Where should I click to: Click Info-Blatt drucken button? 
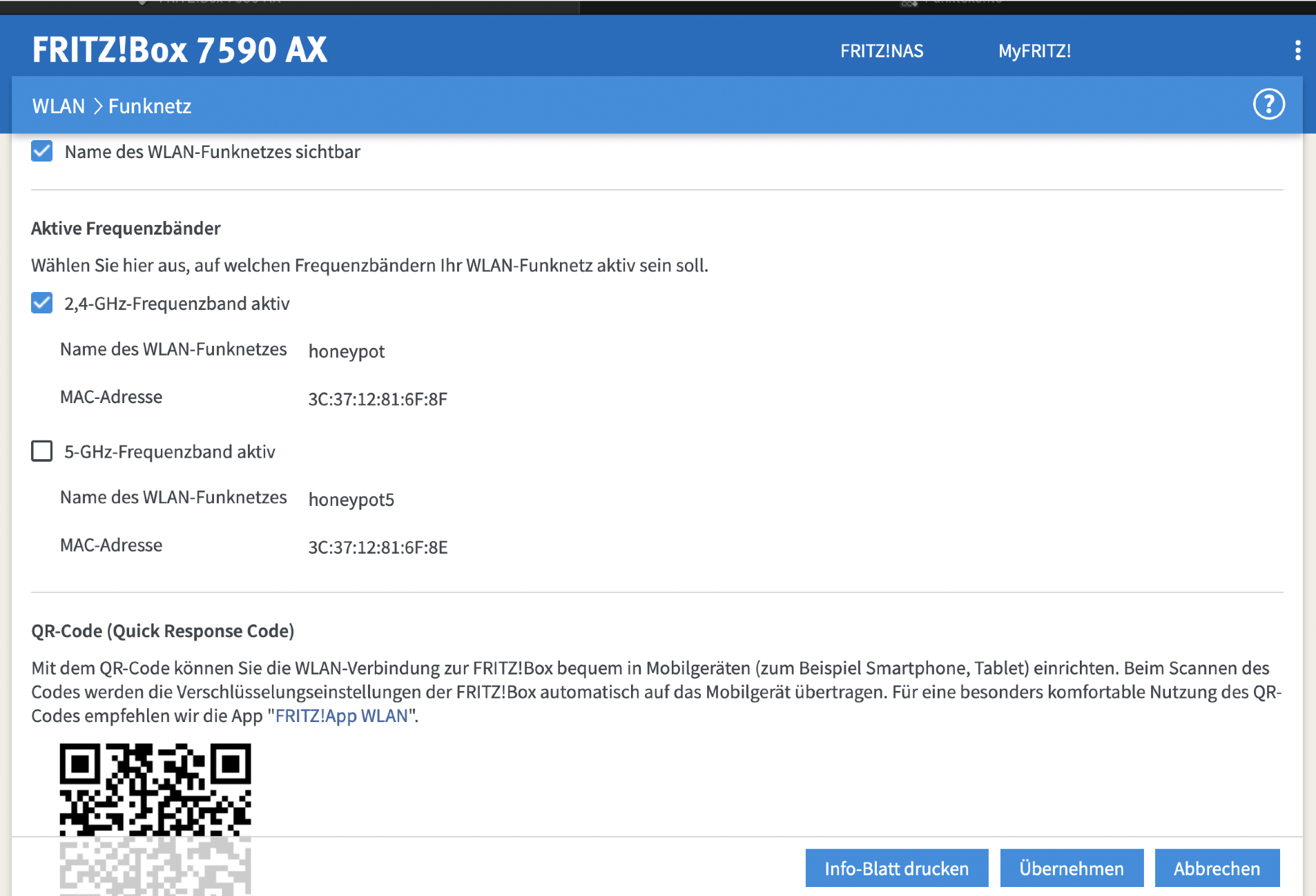pos(896,868)
